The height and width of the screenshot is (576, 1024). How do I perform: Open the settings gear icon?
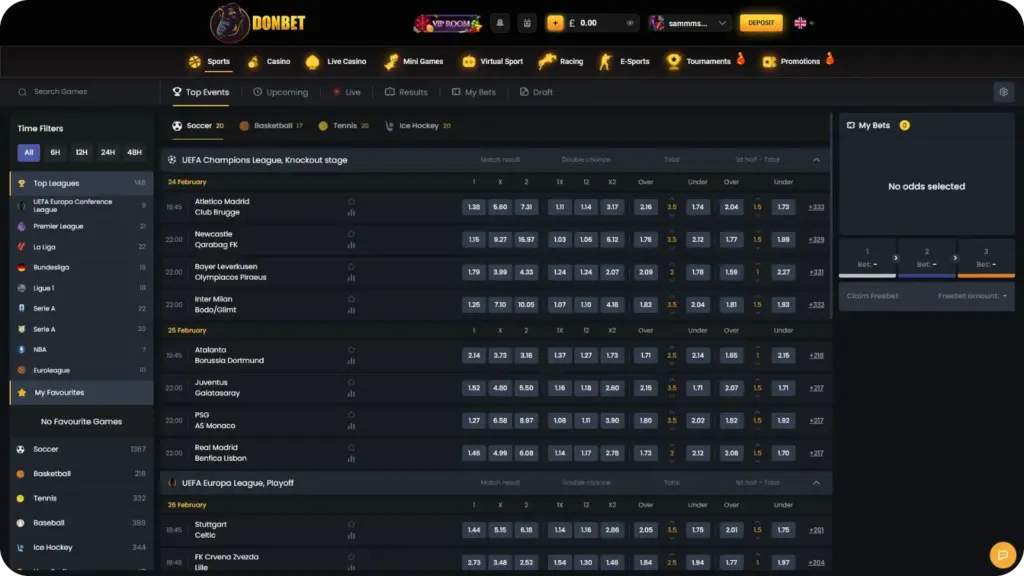tap(1003, 92)
